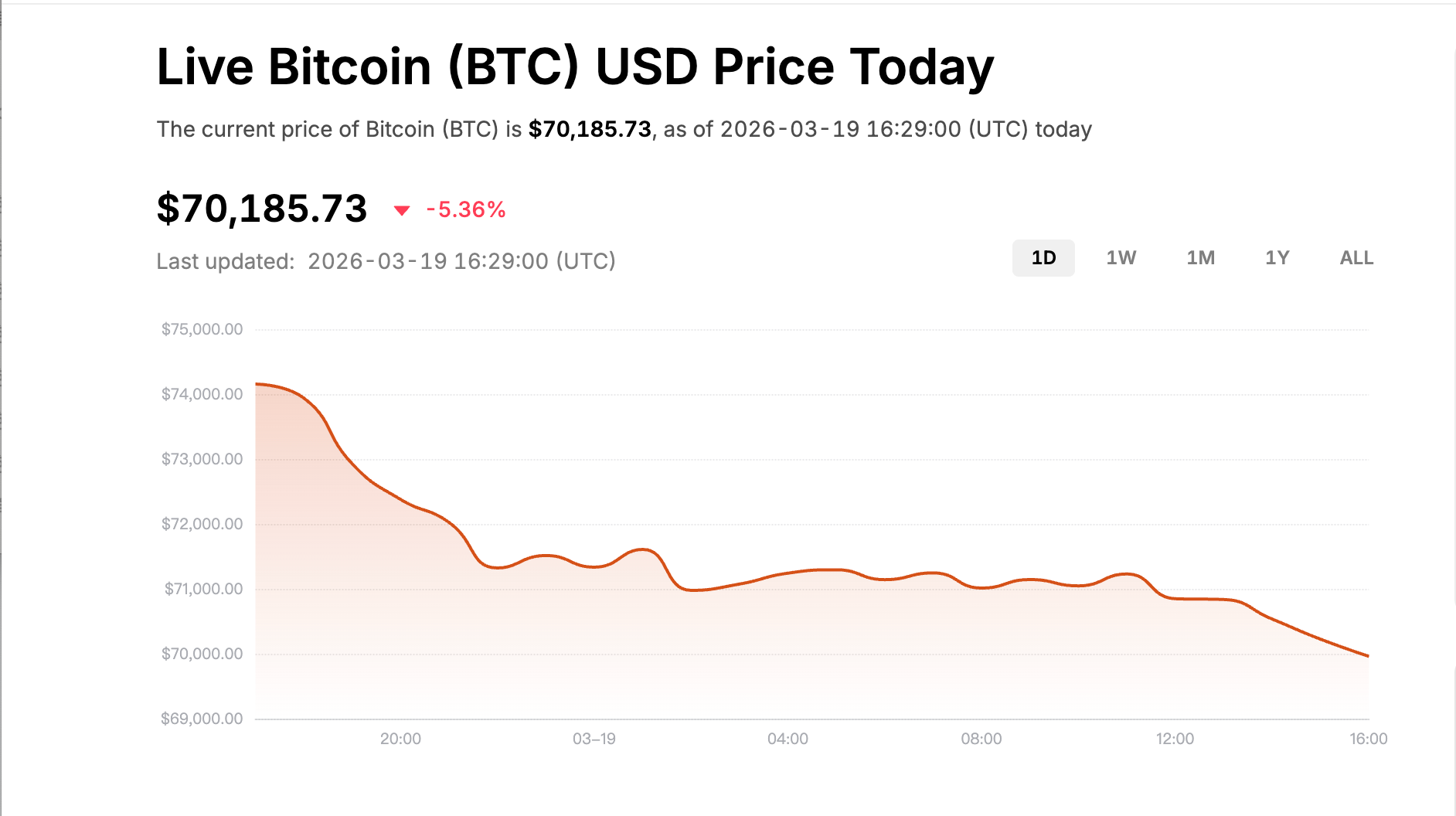
Task: Click the 03-19 date axis label
Action: [594, 739]
